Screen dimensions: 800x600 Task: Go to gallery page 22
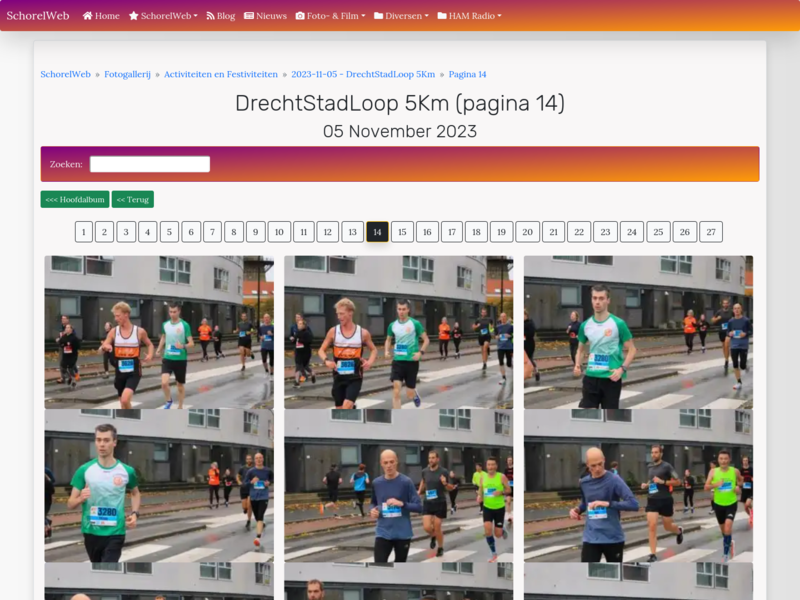(579, 232)
